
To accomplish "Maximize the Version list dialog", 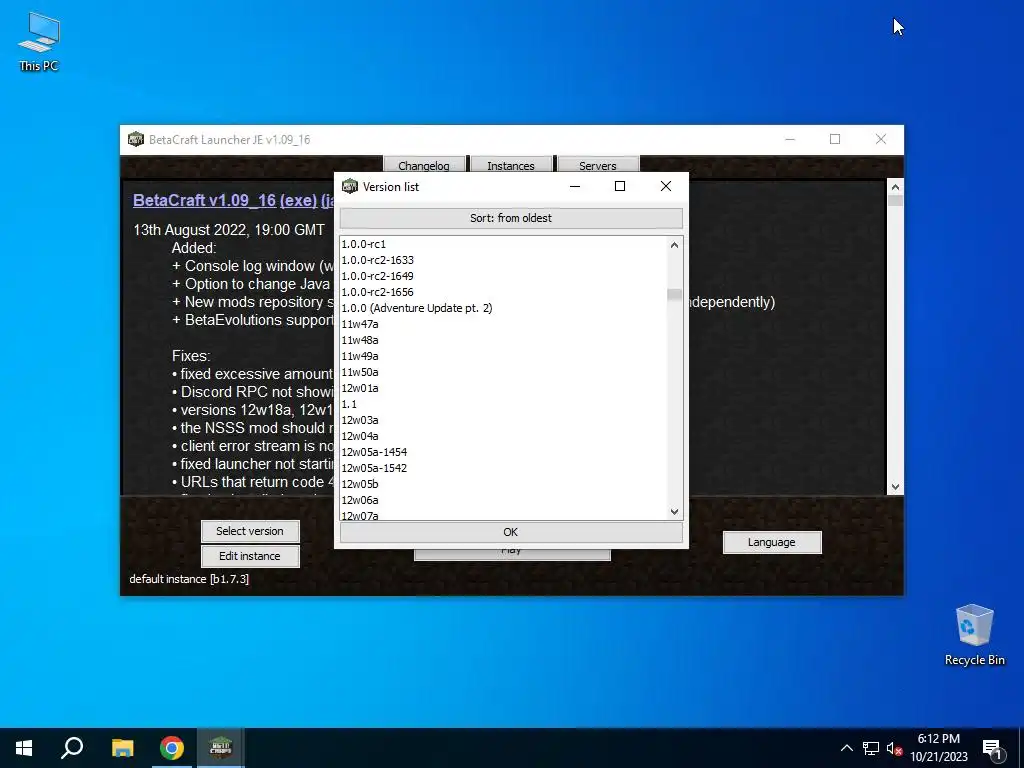I will tap(620, 186).
